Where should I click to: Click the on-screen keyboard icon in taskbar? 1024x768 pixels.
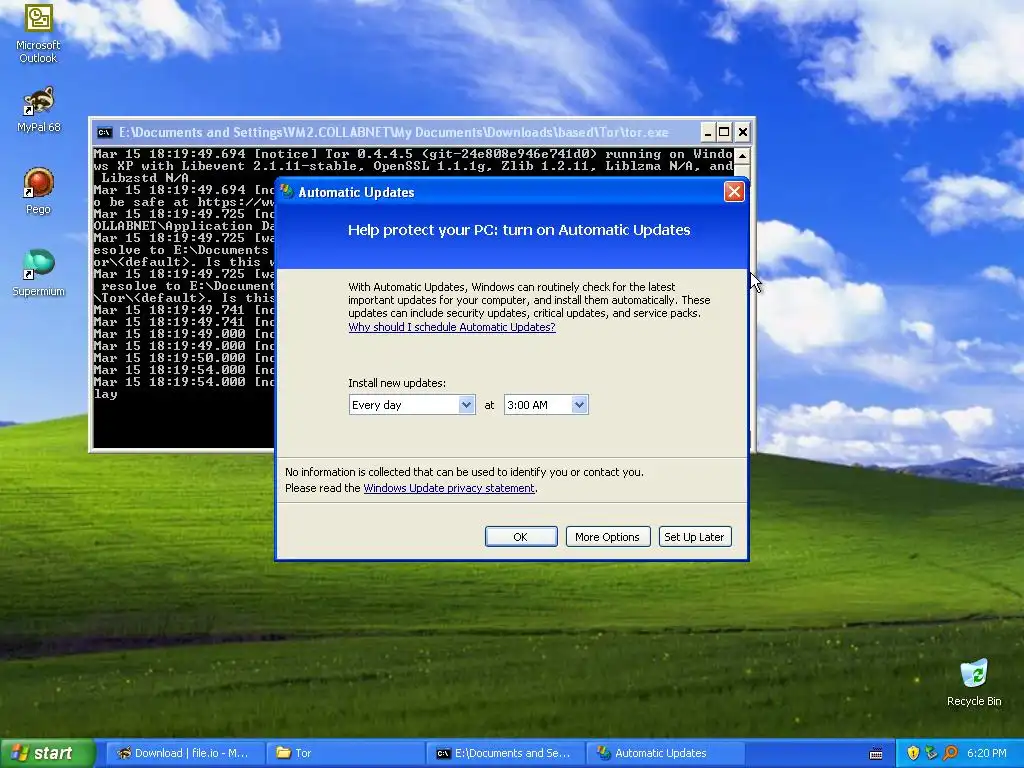(876, 754)
